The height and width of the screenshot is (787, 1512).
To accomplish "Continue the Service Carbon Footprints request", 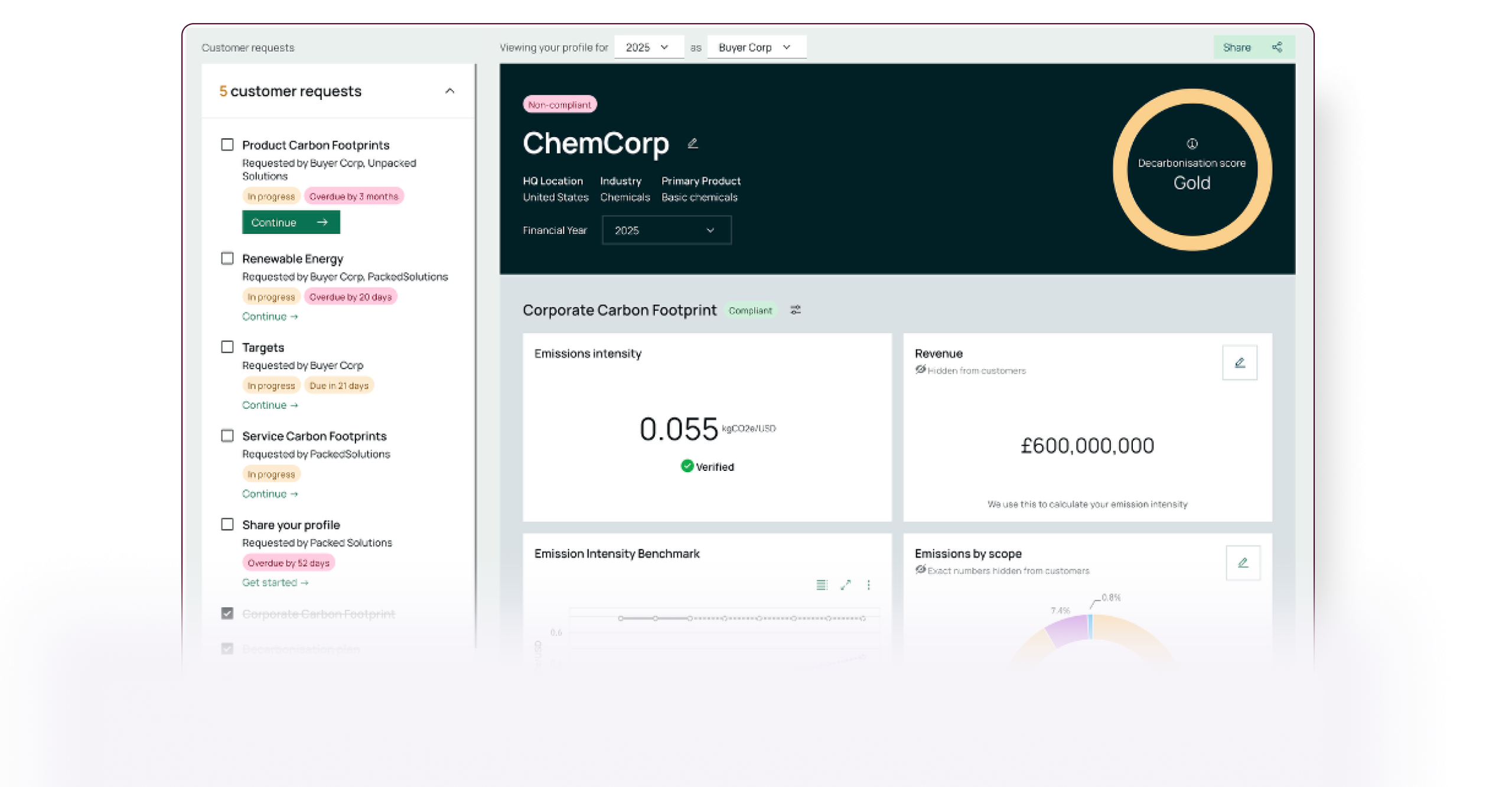I will [x=270, y=493].
